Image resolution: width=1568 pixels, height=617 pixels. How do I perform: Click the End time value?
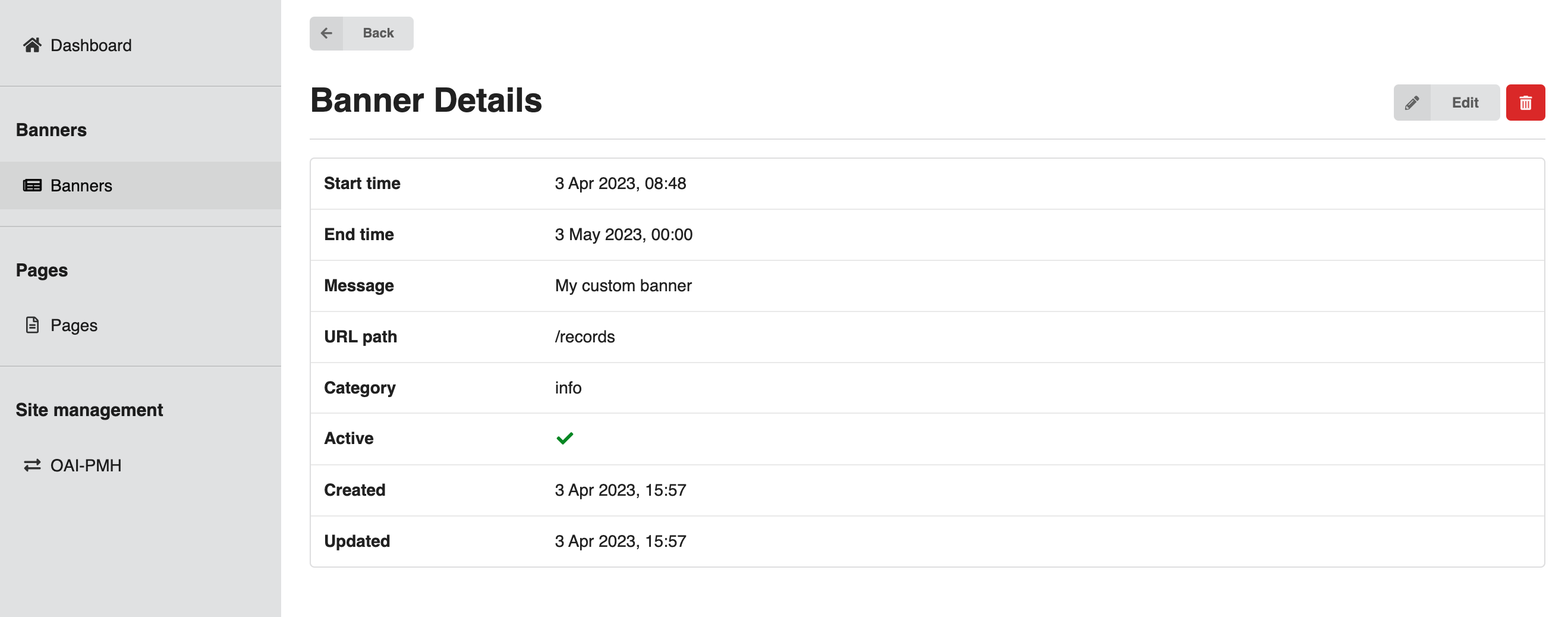click(x=624, y=234)
